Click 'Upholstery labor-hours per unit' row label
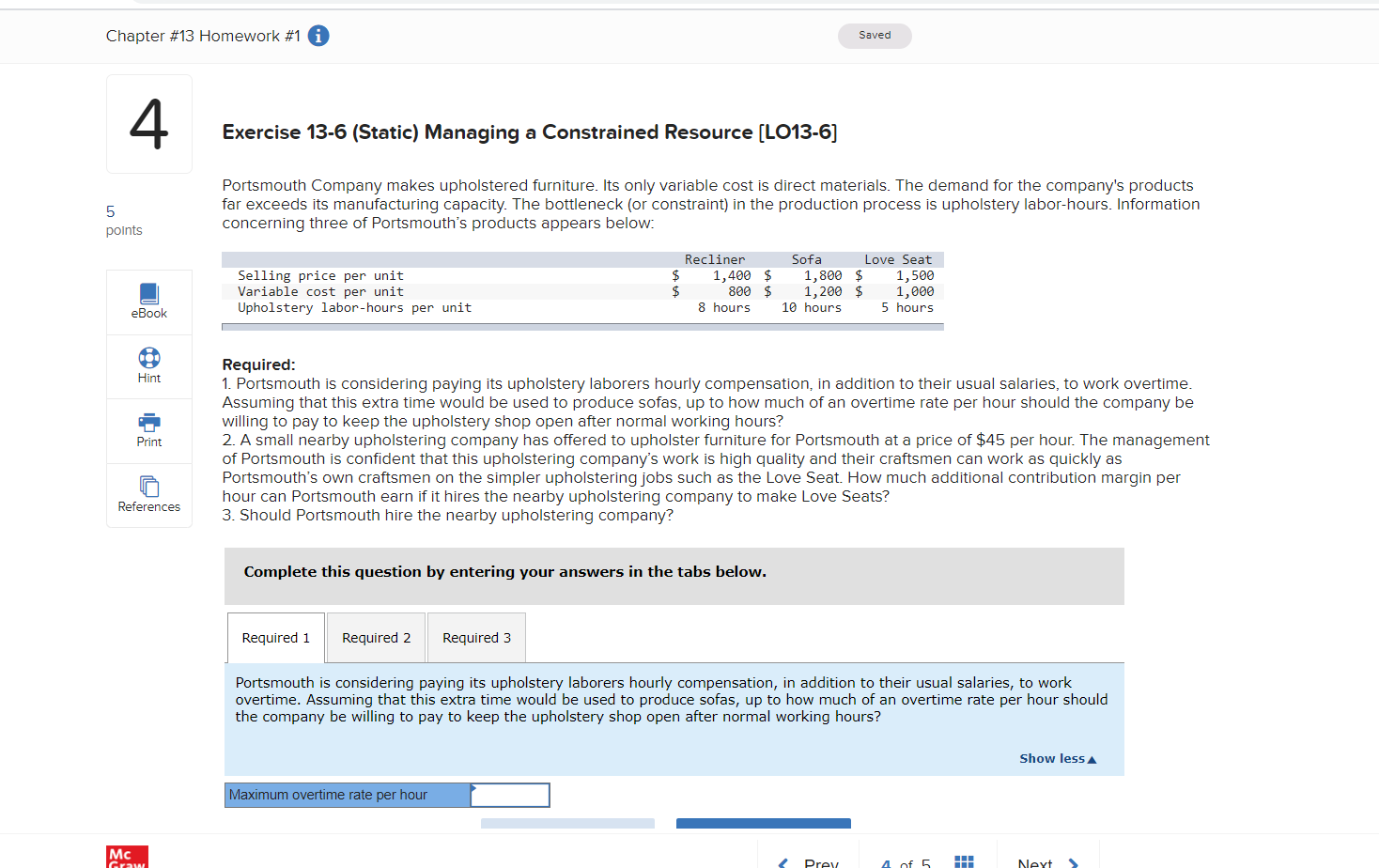The image size is (1379, 868). 354,307
